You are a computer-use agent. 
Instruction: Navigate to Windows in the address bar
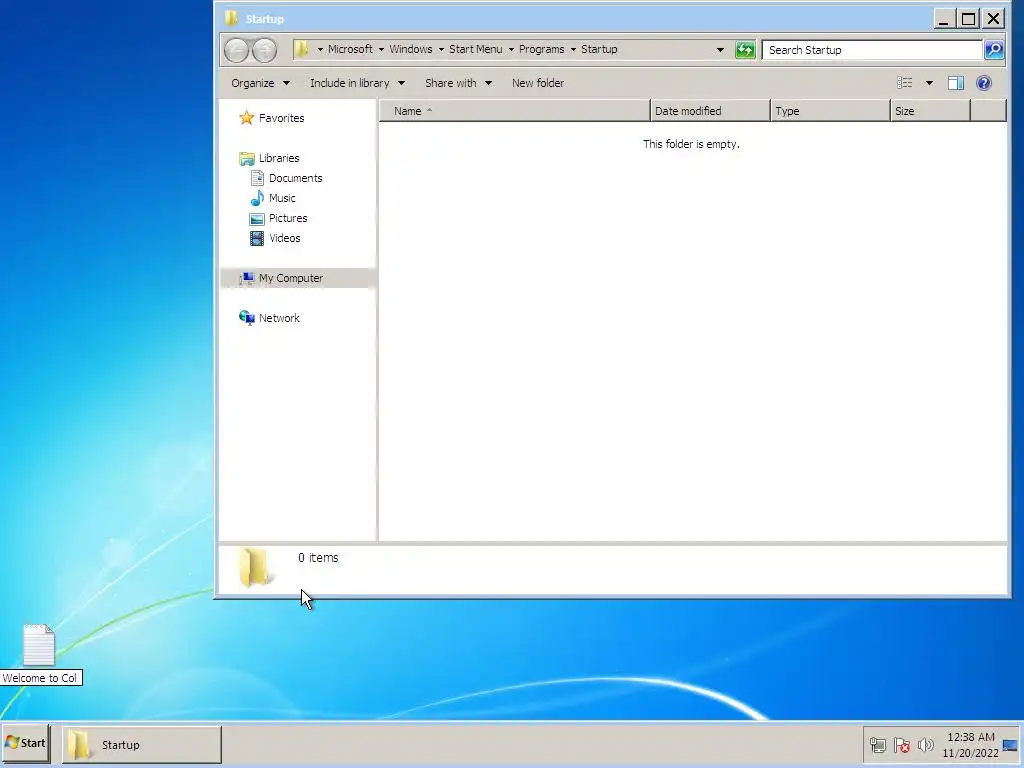[x=411, y=49]
